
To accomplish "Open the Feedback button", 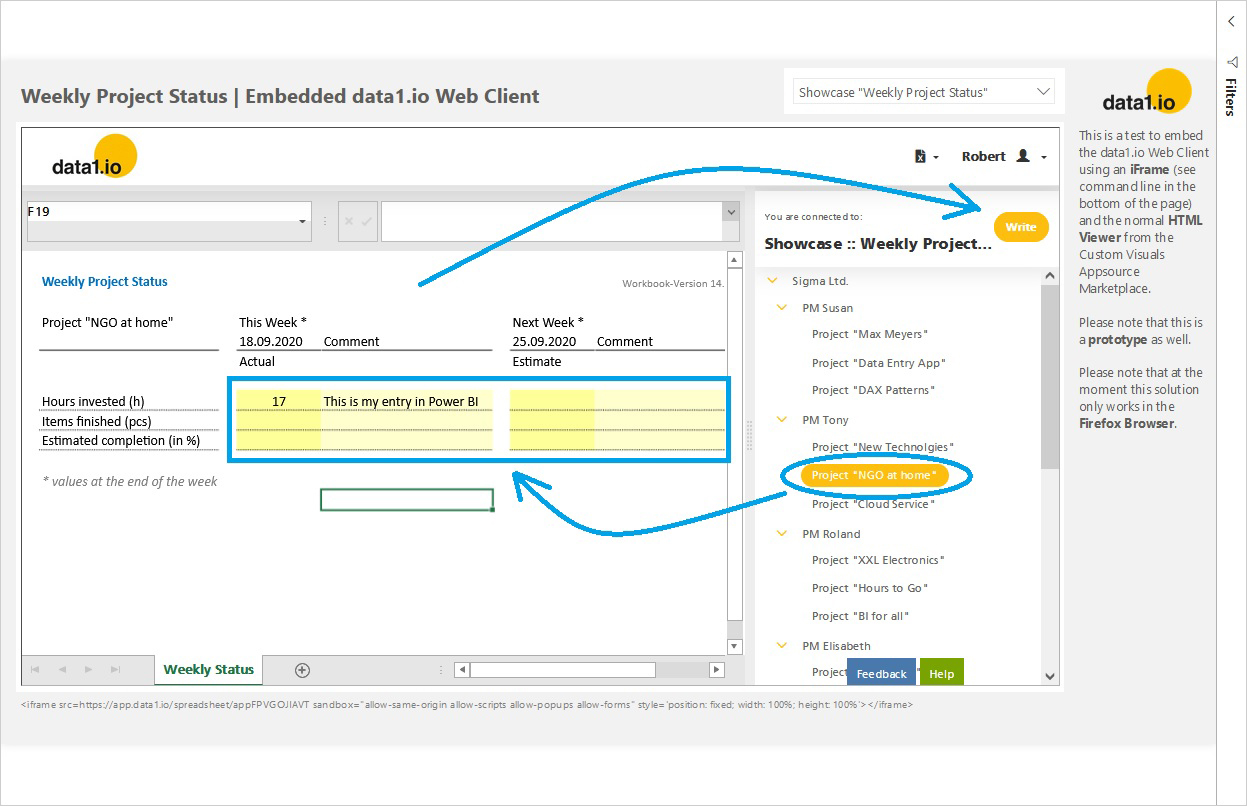I will tap(880, 673).
